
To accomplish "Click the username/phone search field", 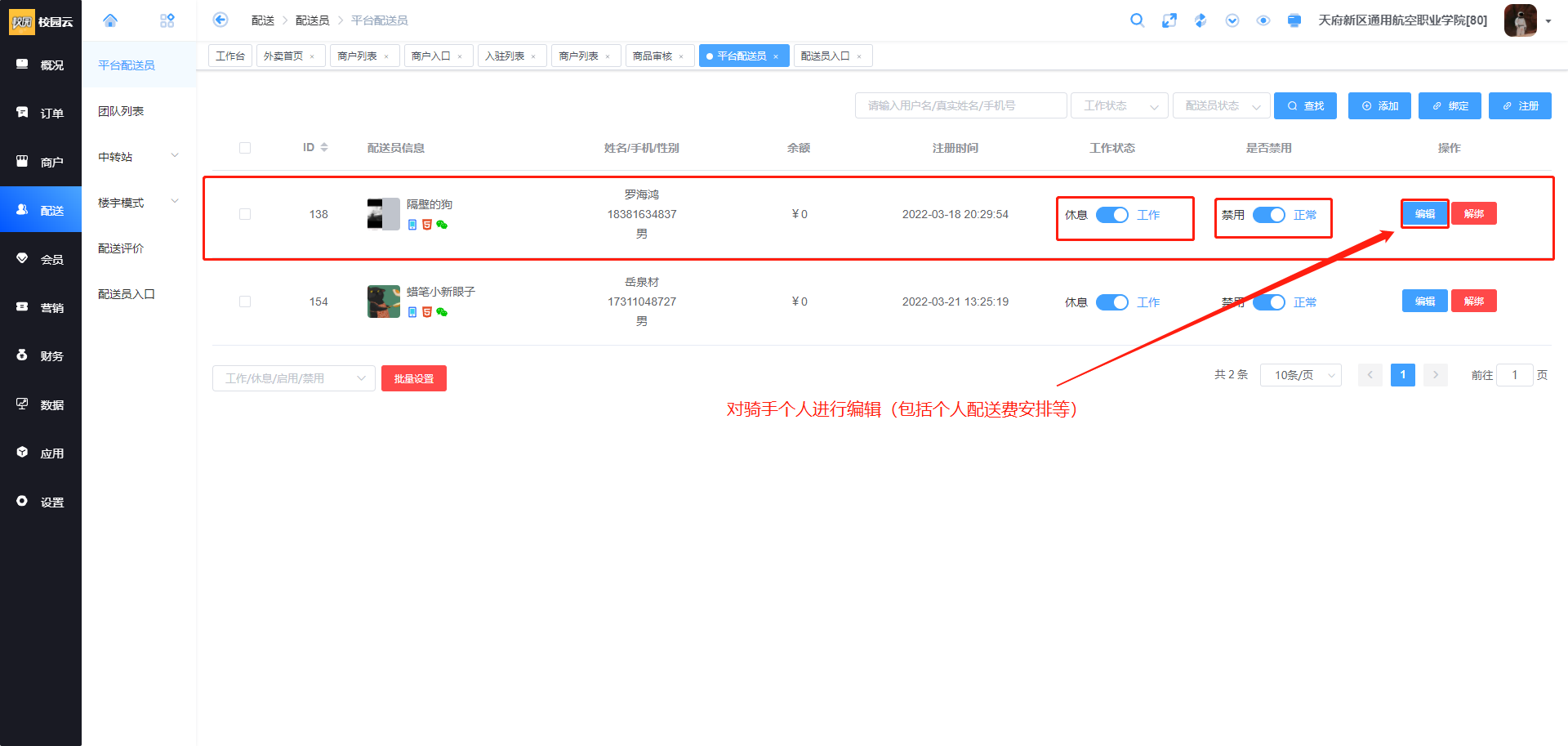I will [x=960, y=105].
